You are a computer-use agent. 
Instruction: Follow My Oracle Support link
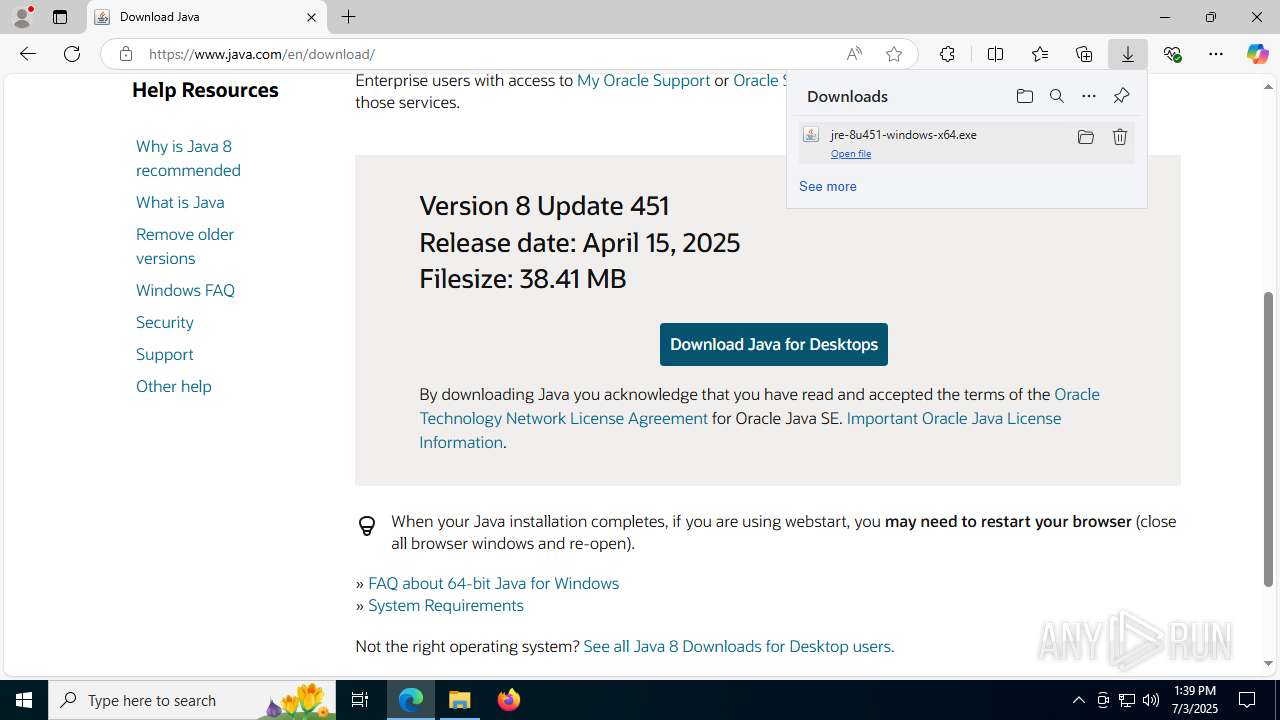coord(643,80)
